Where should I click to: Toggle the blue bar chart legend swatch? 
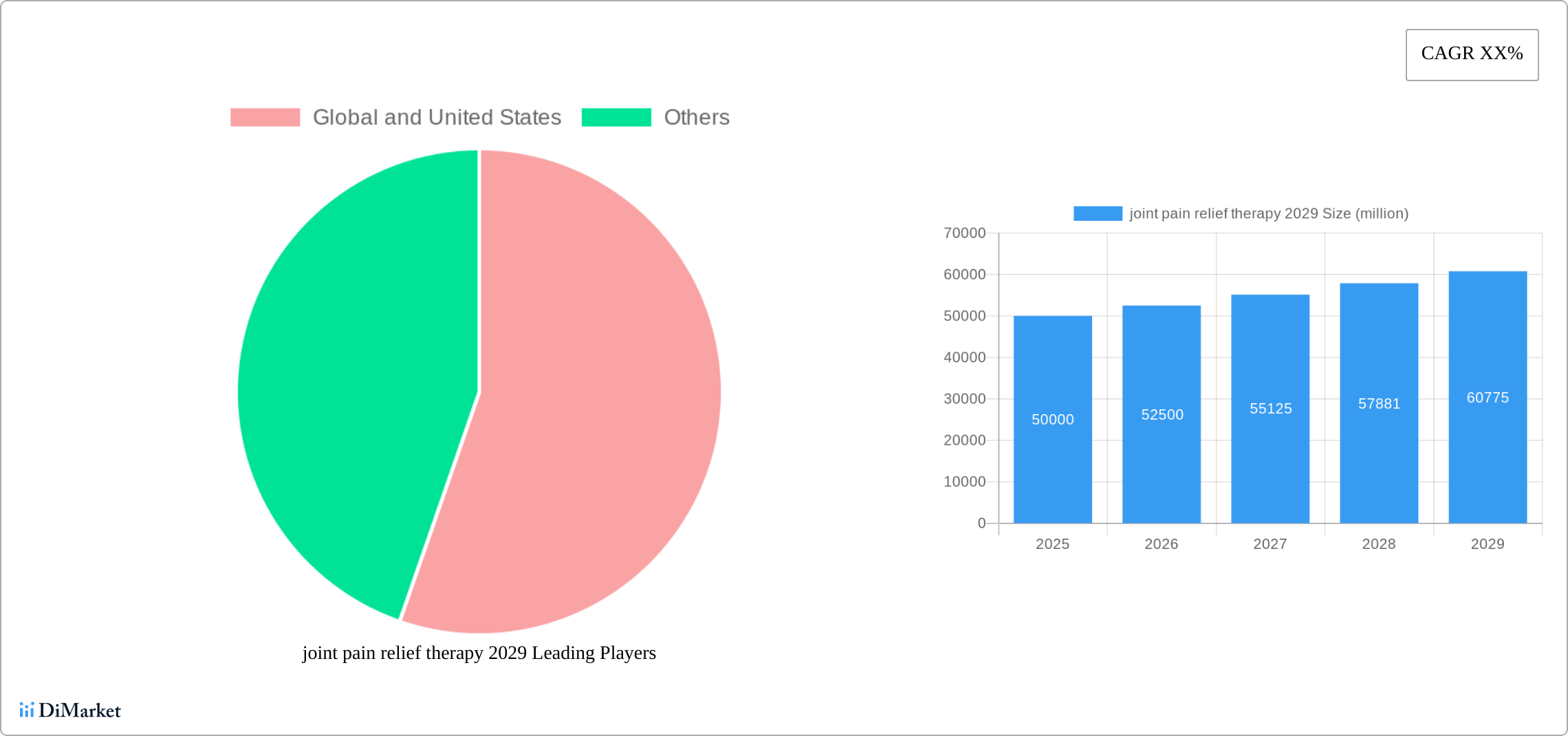(x=1098, y=213)
